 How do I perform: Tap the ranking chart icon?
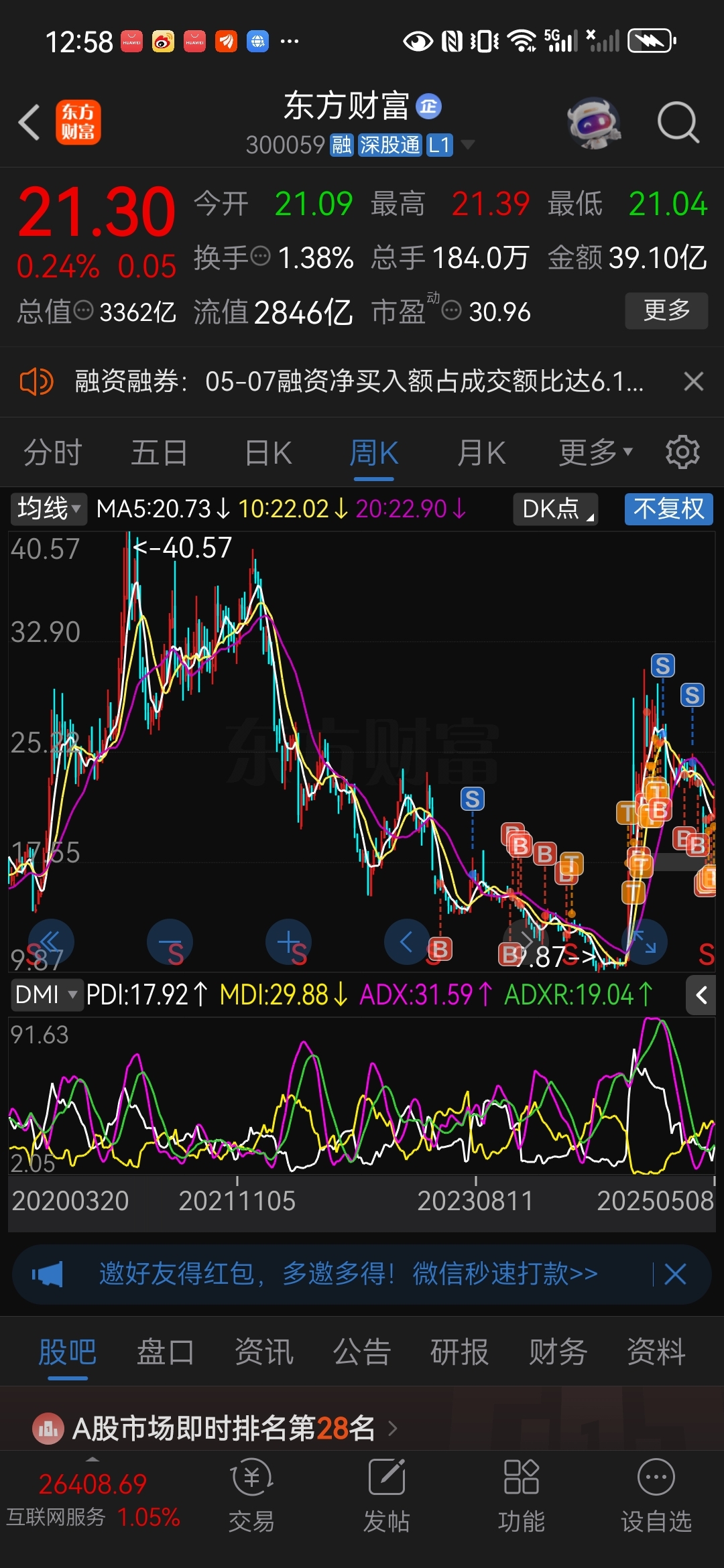tap(48, 1429)
